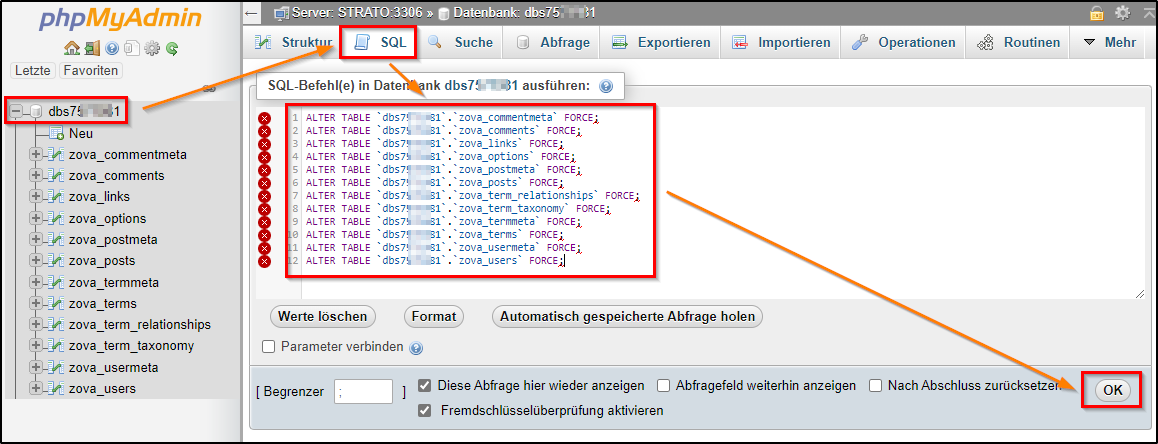
Task: Click the new-table icon beside Neu
Action: (x=56, y=134)
